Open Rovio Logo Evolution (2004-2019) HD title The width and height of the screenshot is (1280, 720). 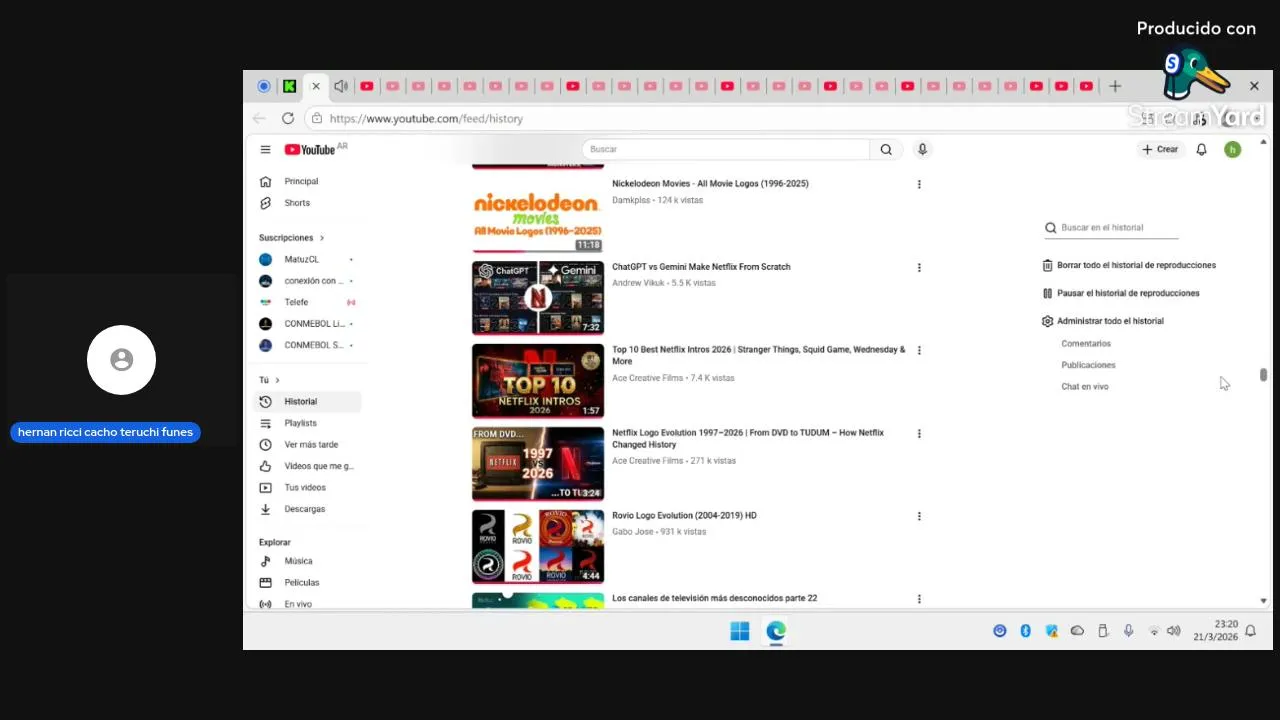pos(684,516)
